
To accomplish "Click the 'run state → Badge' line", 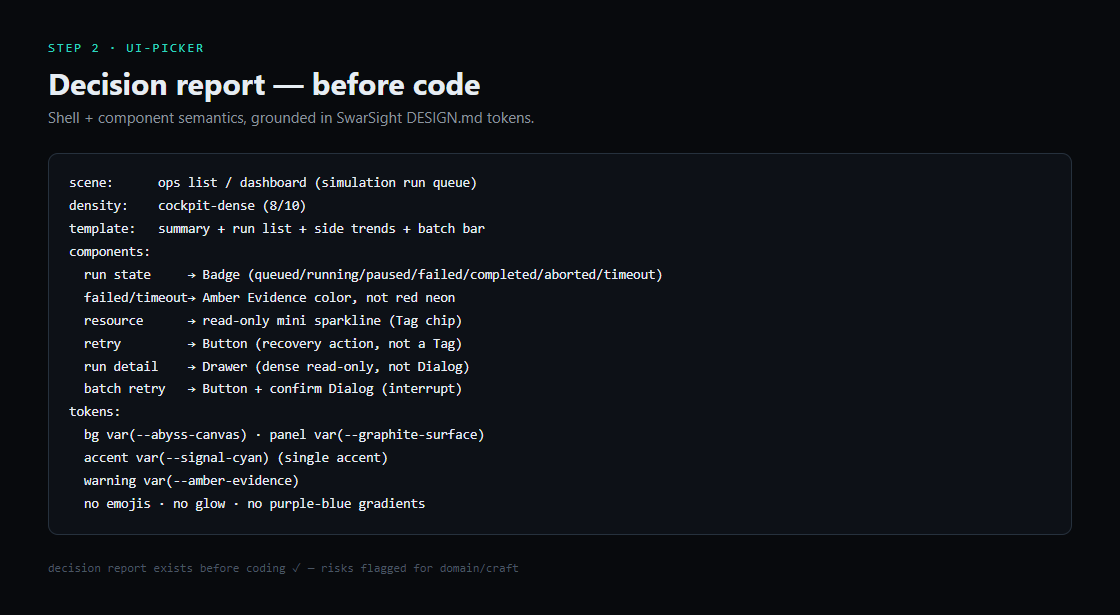I will click(373, 274).
